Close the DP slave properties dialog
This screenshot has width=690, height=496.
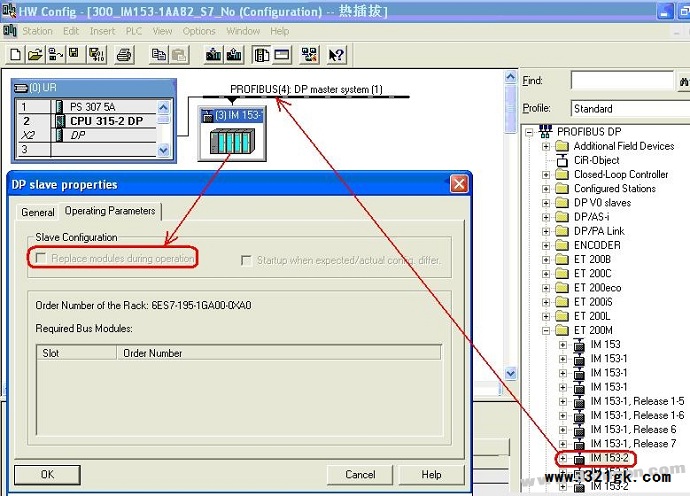coord(459,184)
